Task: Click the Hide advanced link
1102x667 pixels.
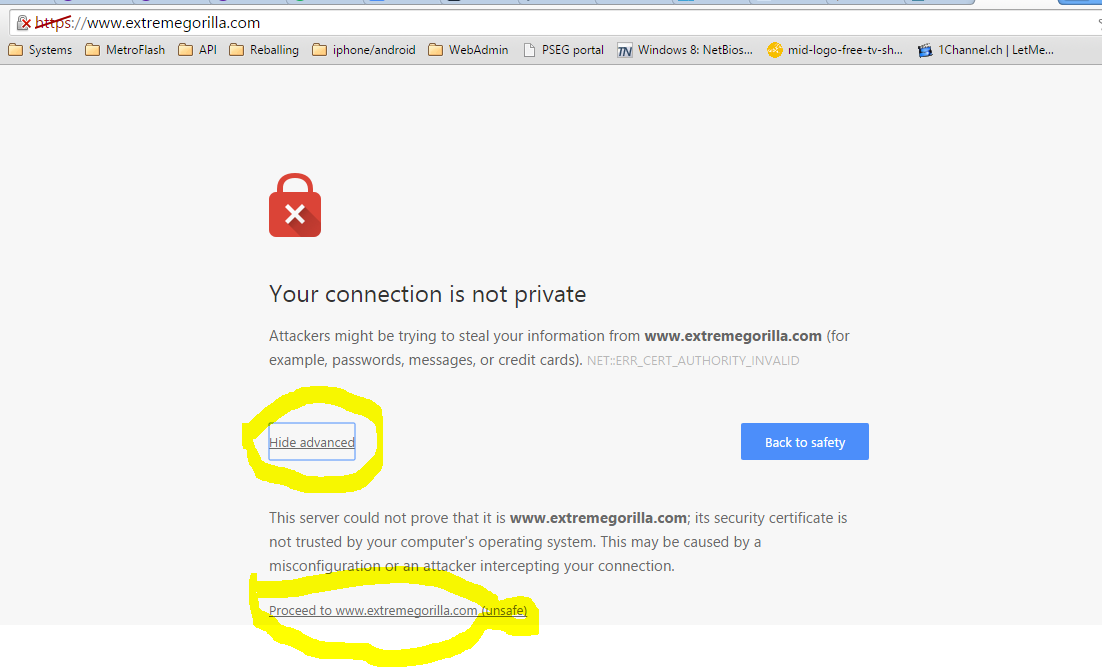Action: point(312,443)
